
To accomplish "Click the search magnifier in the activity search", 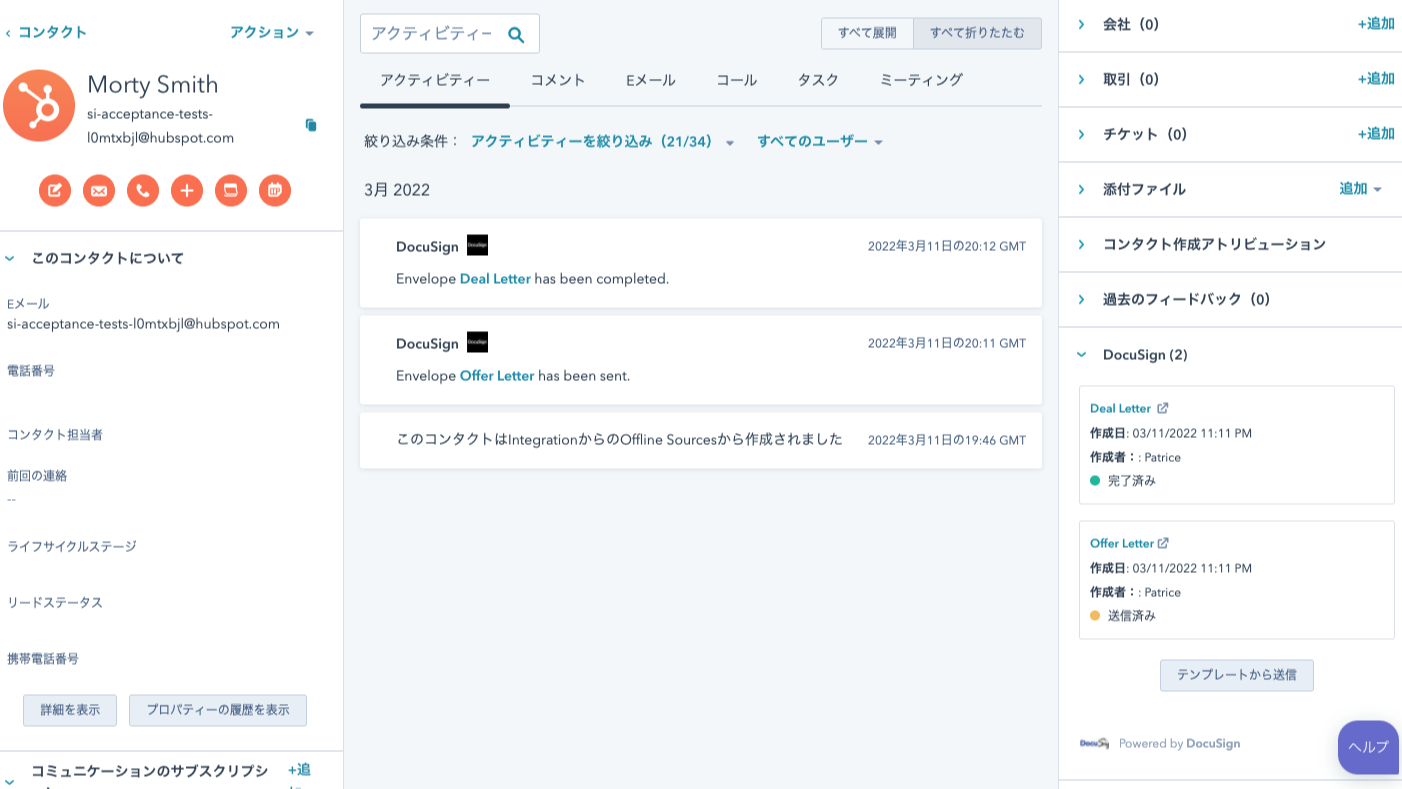I will pos(516,33).
